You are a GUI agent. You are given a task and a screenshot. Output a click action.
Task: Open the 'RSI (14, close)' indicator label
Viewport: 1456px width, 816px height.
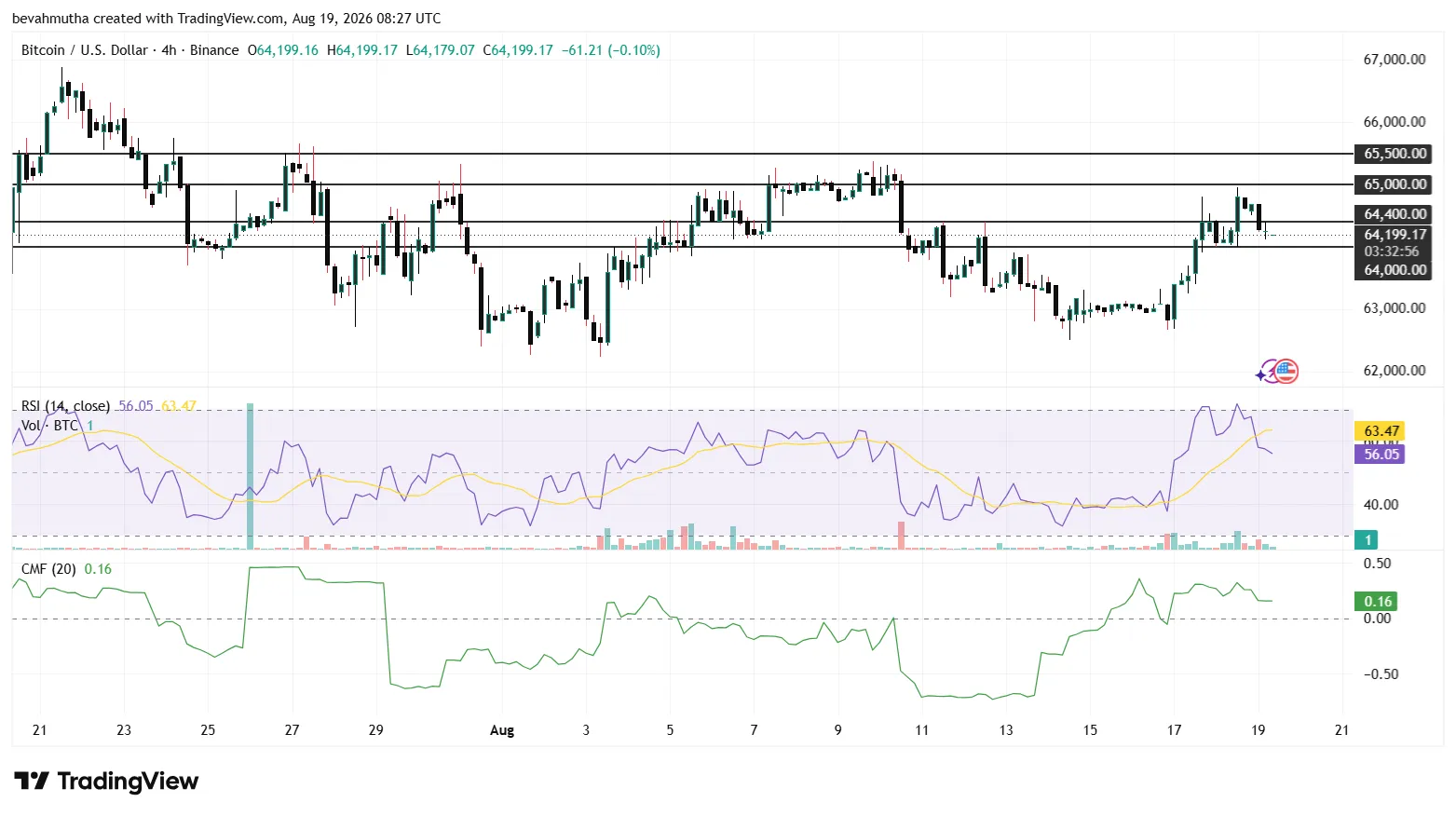point(65,406)
